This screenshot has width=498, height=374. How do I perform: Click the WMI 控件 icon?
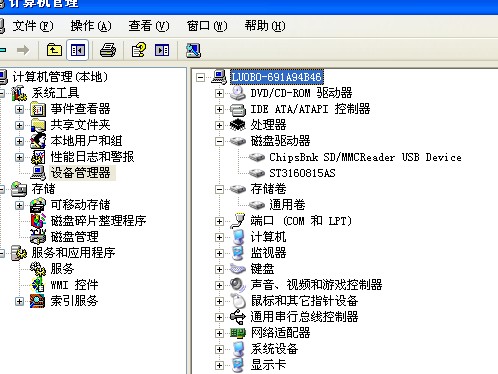[x=38, y=285]
